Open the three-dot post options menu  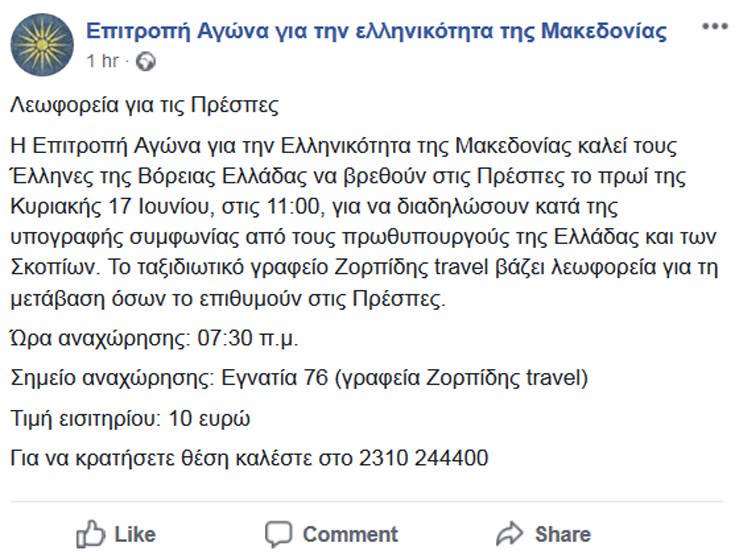[714, 26]
